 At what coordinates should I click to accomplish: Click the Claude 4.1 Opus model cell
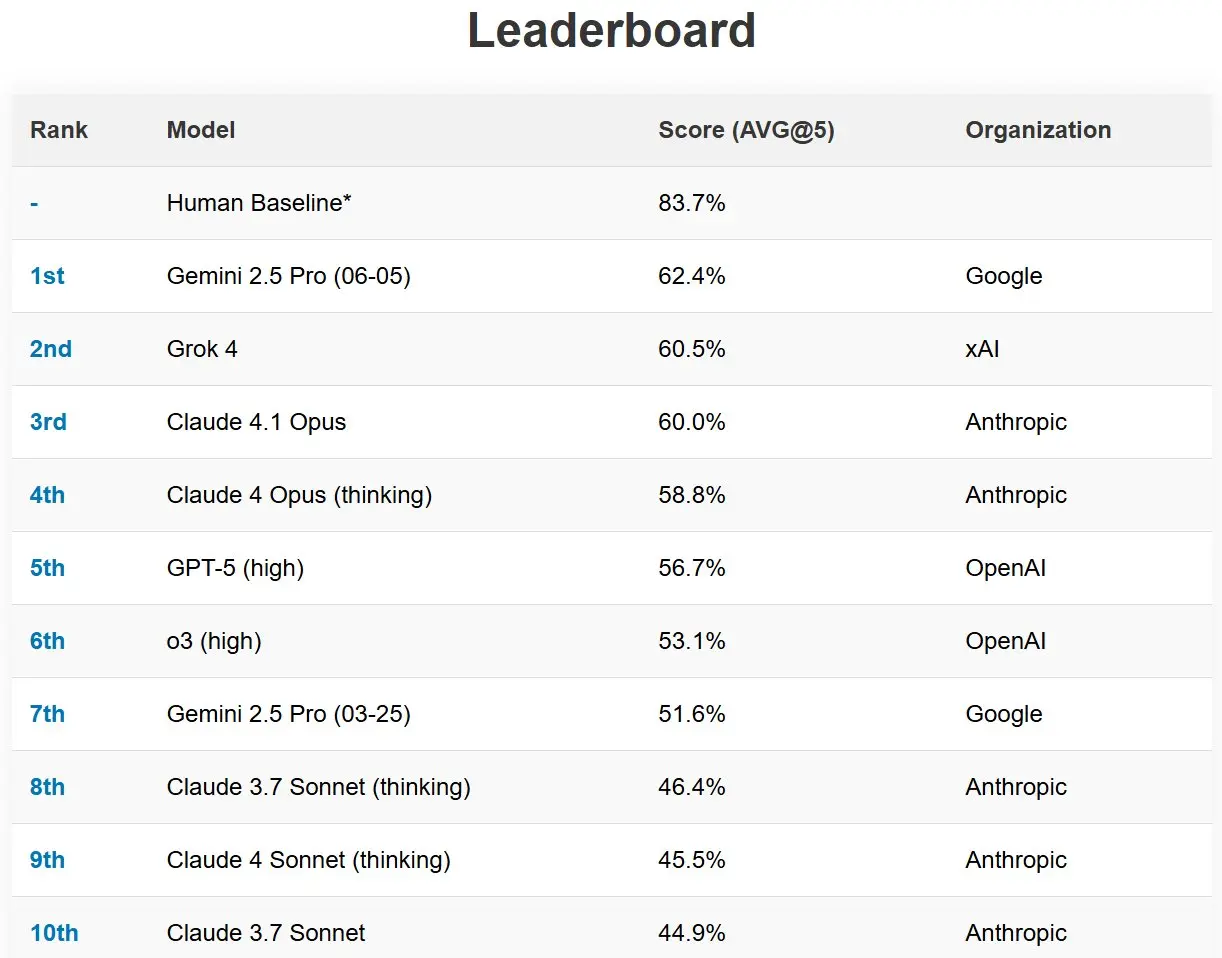(256, 422)
